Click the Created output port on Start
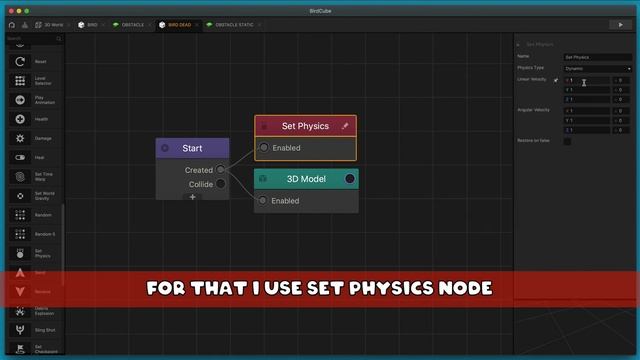640x360 pixels. [x=220, y=169]
